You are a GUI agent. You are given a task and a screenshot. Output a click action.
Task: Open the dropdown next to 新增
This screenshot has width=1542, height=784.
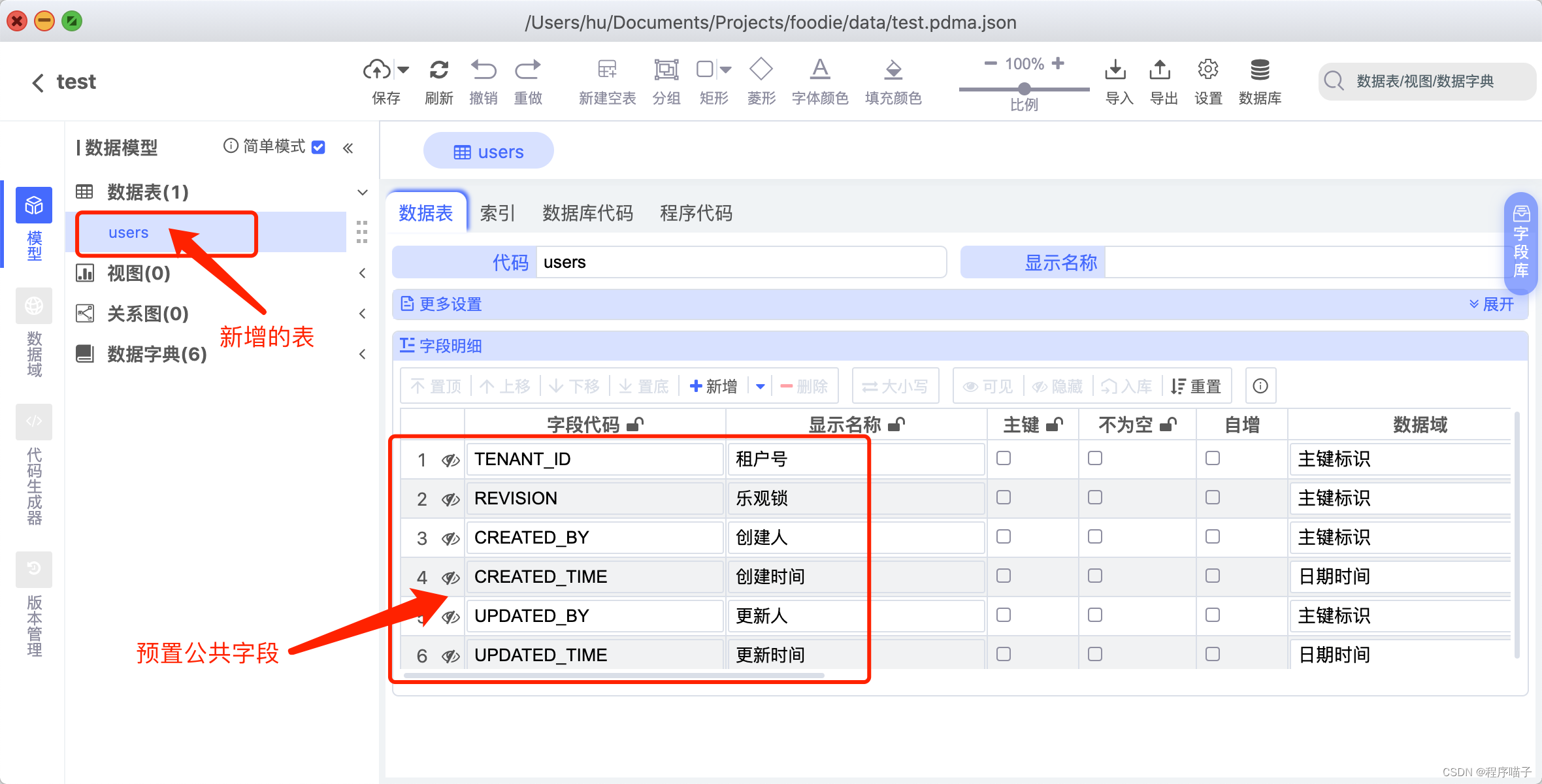(x=760, y=386)
